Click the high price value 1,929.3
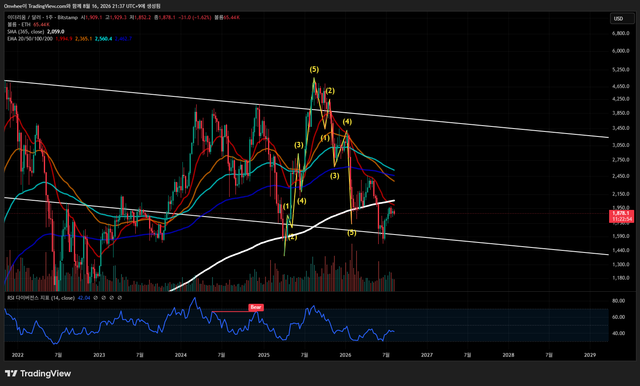This screenshot has width=640, height=386. click(118, 18)
